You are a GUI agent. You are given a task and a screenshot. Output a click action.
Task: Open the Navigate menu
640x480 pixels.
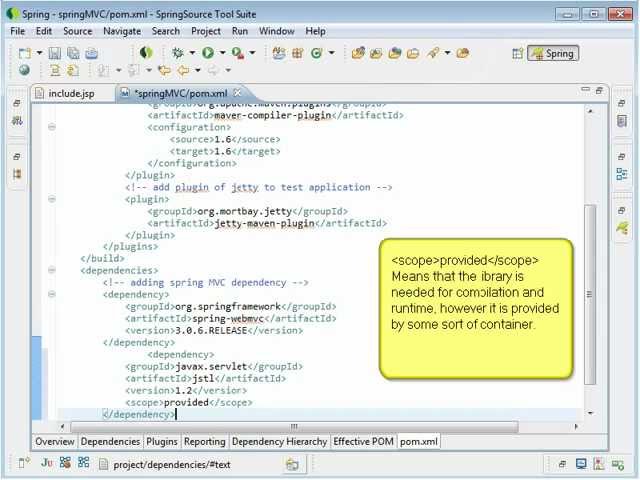coord(122,31)
